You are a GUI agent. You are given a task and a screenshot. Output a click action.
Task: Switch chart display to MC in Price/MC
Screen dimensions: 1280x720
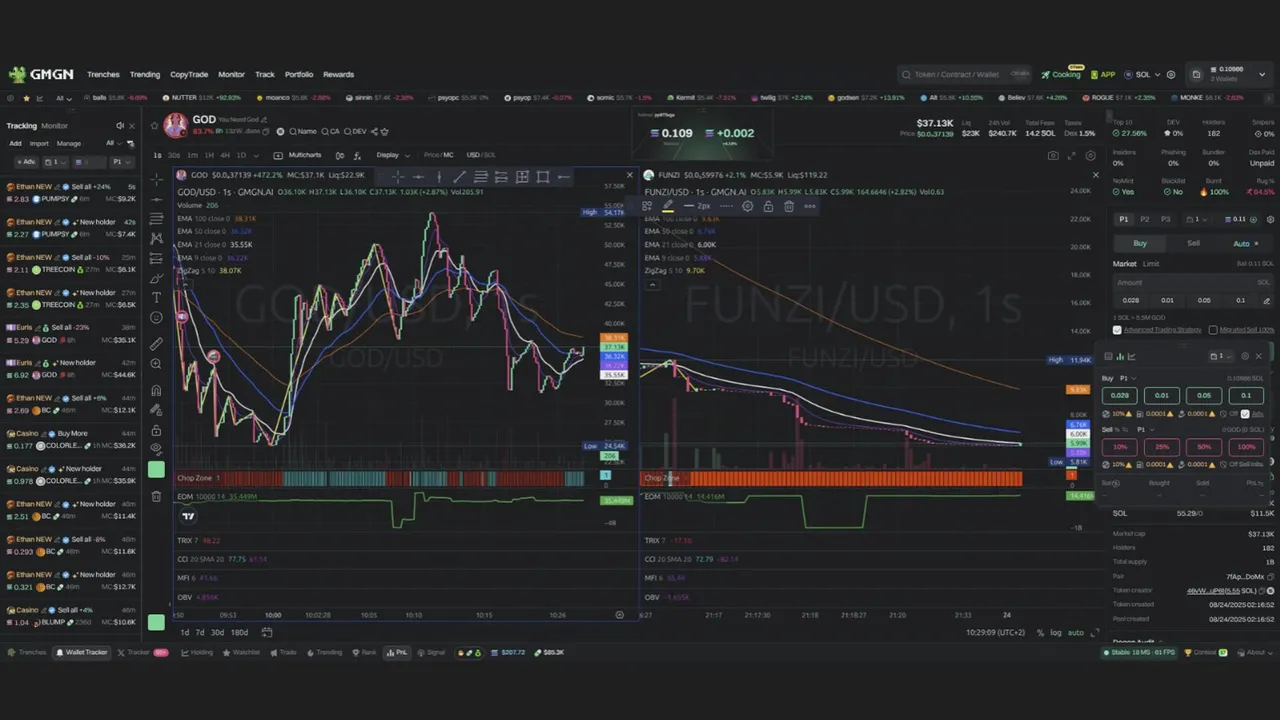pyautogui.click(x=448, y=155)
